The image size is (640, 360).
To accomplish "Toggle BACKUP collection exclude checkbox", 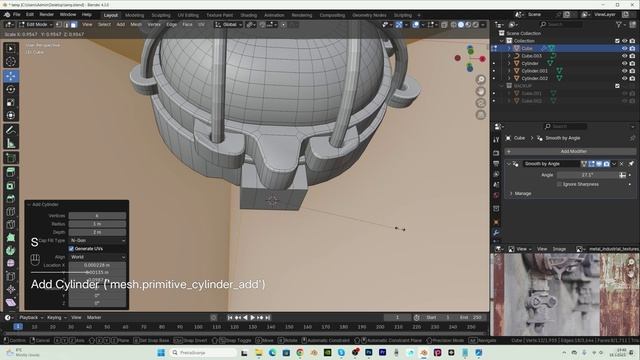I will coord(617,86).
